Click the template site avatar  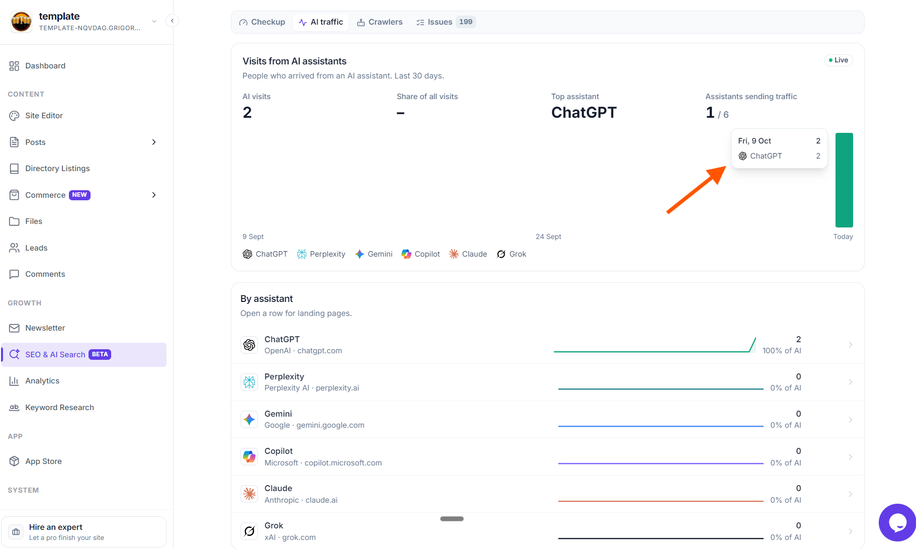point(21,21)
